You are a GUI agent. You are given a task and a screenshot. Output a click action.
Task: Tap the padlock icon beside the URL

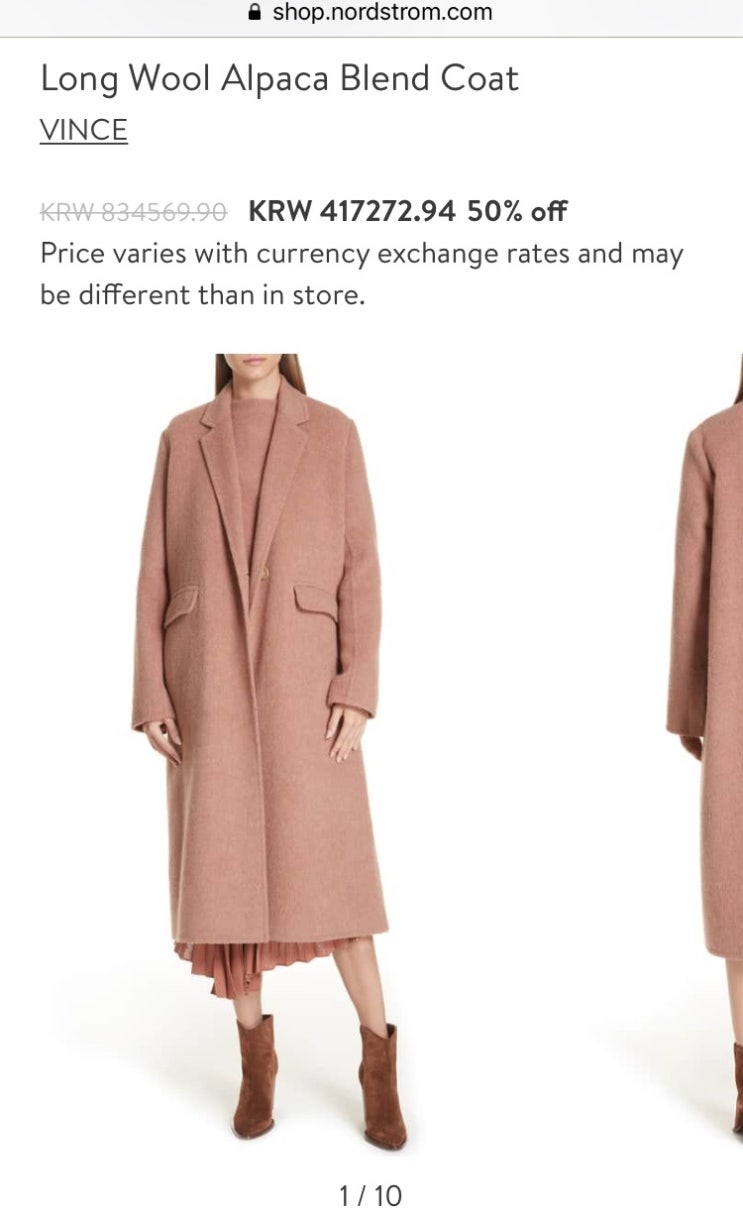tap(253, 13)
